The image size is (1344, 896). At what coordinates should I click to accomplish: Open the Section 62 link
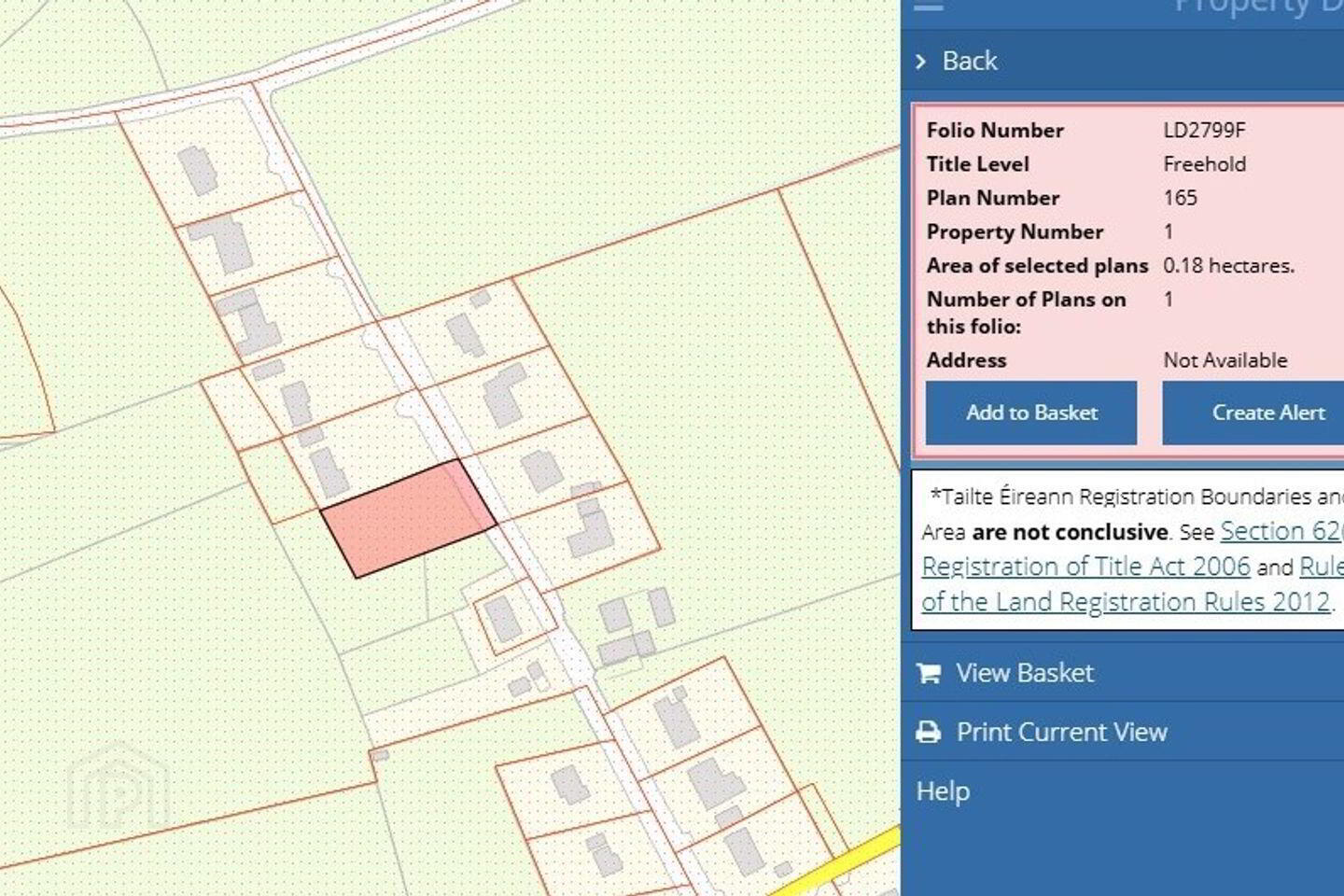point(1281,530)
